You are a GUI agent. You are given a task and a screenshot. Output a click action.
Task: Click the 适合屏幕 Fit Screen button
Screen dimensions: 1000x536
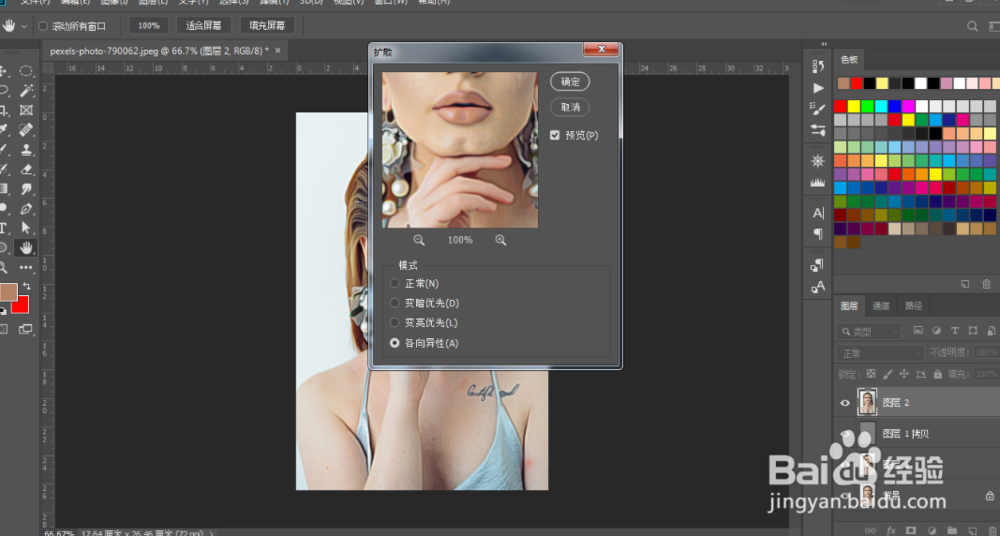pos(203,26)
